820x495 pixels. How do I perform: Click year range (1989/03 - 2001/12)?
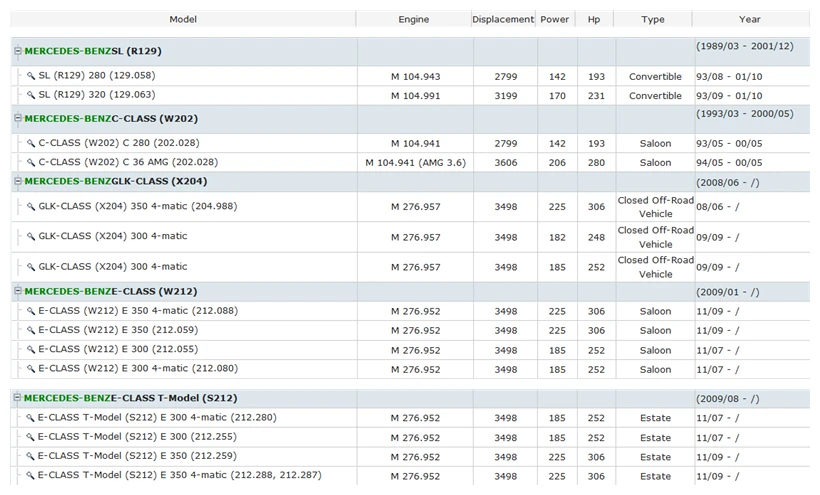745,46
